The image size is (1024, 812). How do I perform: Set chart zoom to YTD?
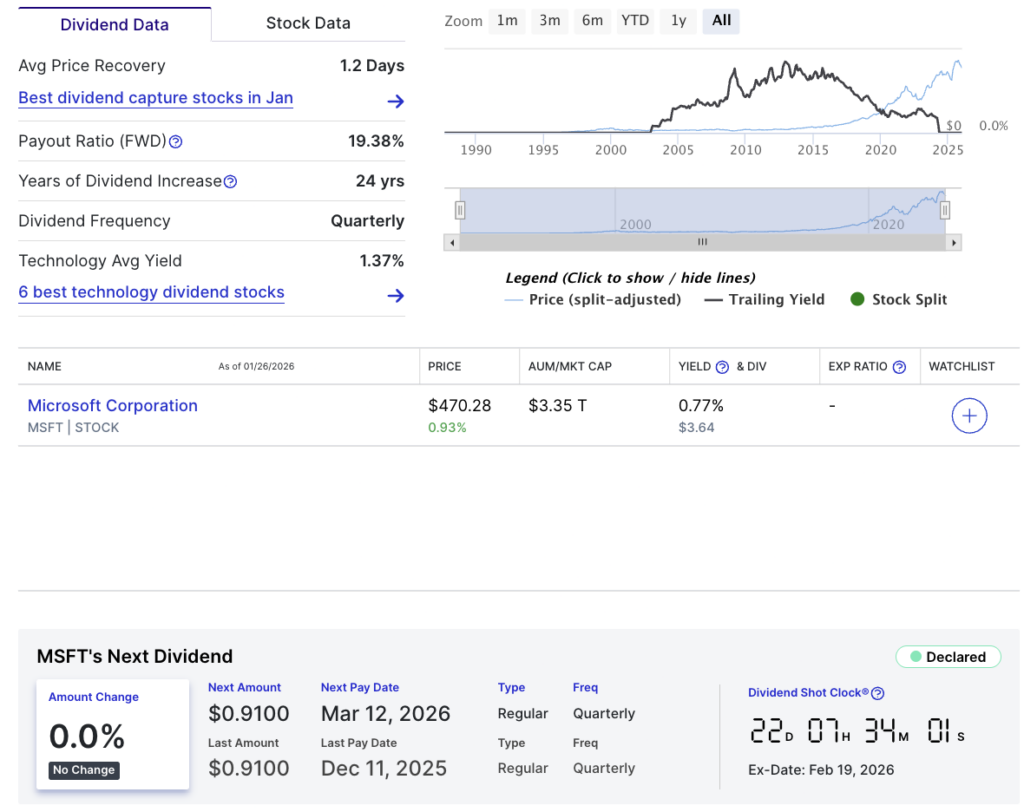point(635,20)
